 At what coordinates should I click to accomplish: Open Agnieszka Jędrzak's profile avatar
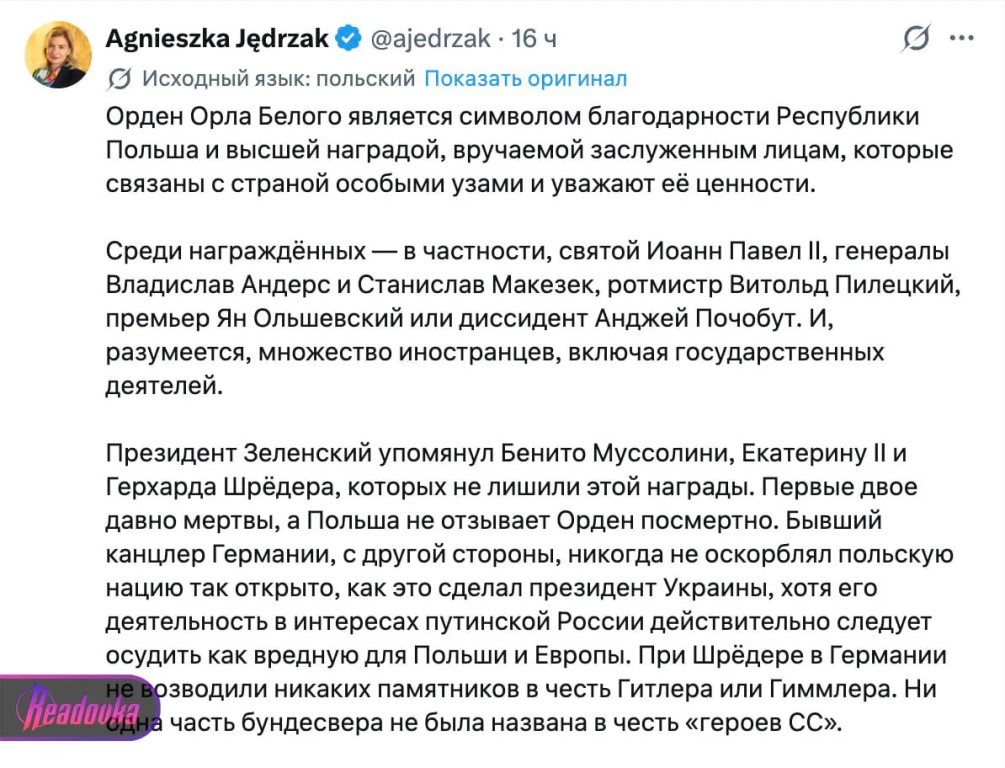(58, 55)
